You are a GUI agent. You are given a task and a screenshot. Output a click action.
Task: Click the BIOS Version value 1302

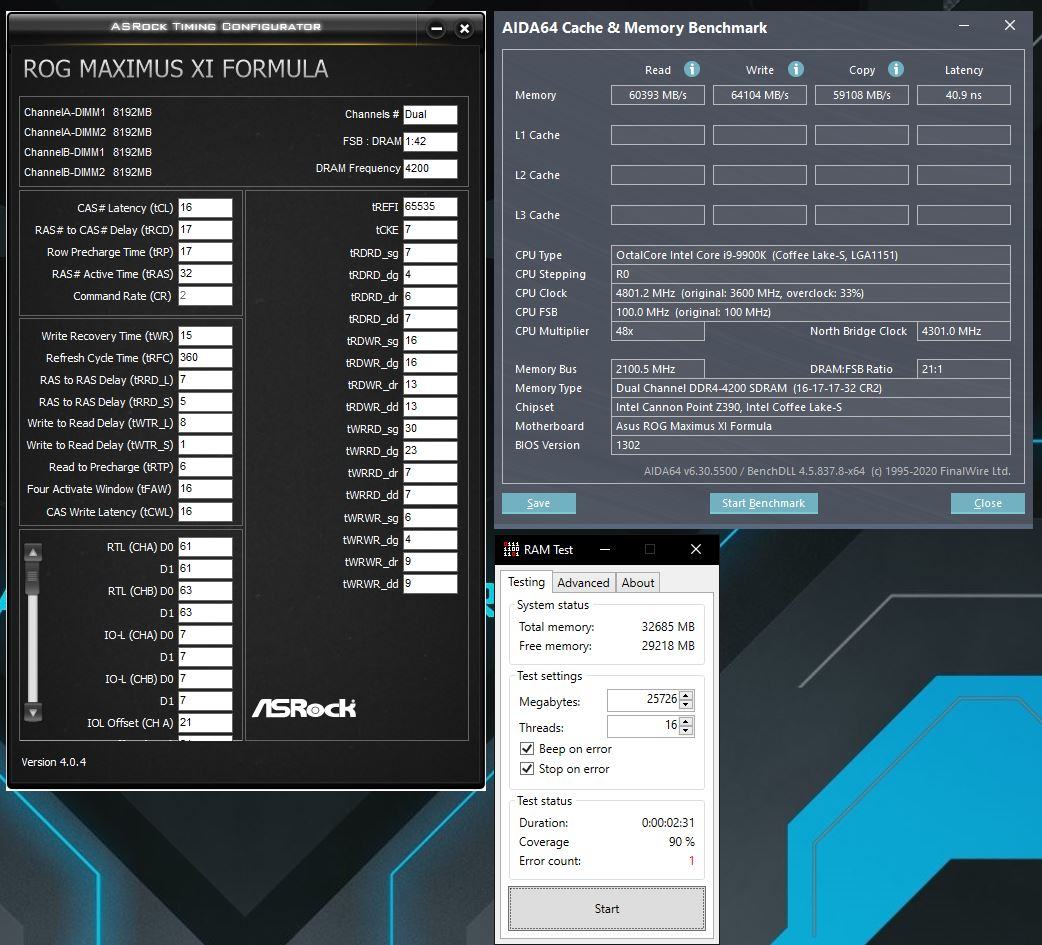[811, 445]
